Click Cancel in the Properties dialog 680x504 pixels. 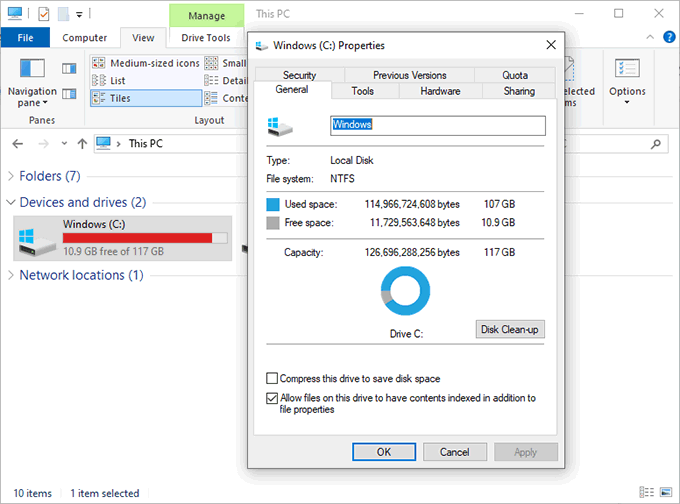click(454, 452)
